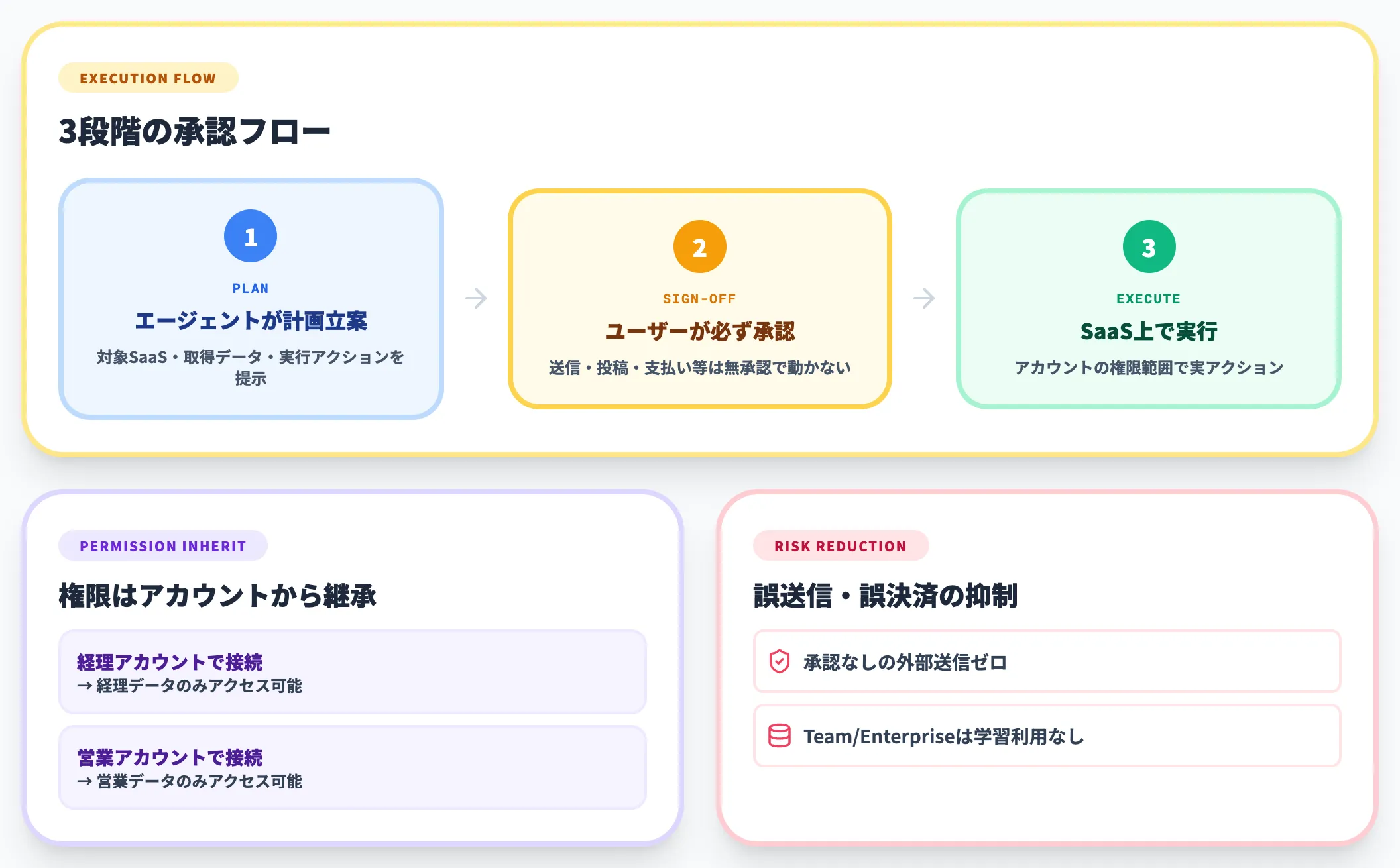Click the SaaS上で実行 title
The image size is (1400, 868).
coord(1149,331)
